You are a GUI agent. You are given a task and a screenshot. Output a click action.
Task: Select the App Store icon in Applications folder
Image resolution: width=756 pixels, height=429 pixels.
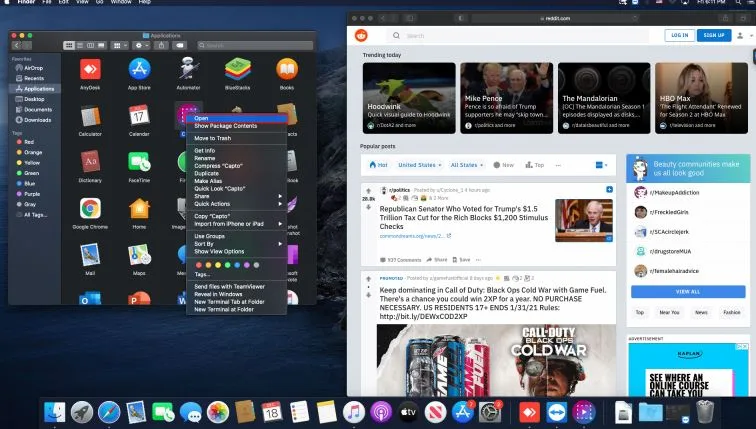coord(139,69)
